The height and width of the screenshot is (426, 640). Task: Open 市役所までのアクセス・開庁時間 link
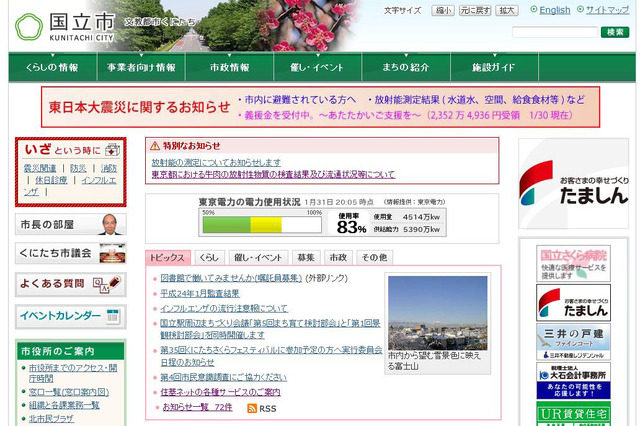coord(73,373)
